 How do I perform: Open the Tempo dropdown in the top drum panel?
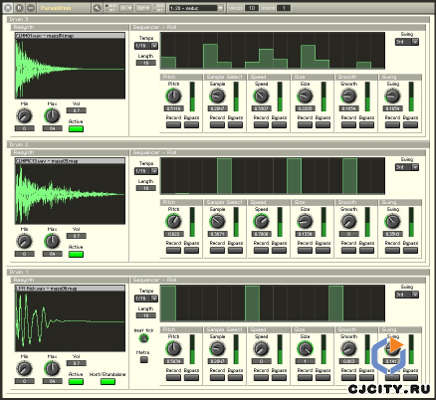coord(146,46)
